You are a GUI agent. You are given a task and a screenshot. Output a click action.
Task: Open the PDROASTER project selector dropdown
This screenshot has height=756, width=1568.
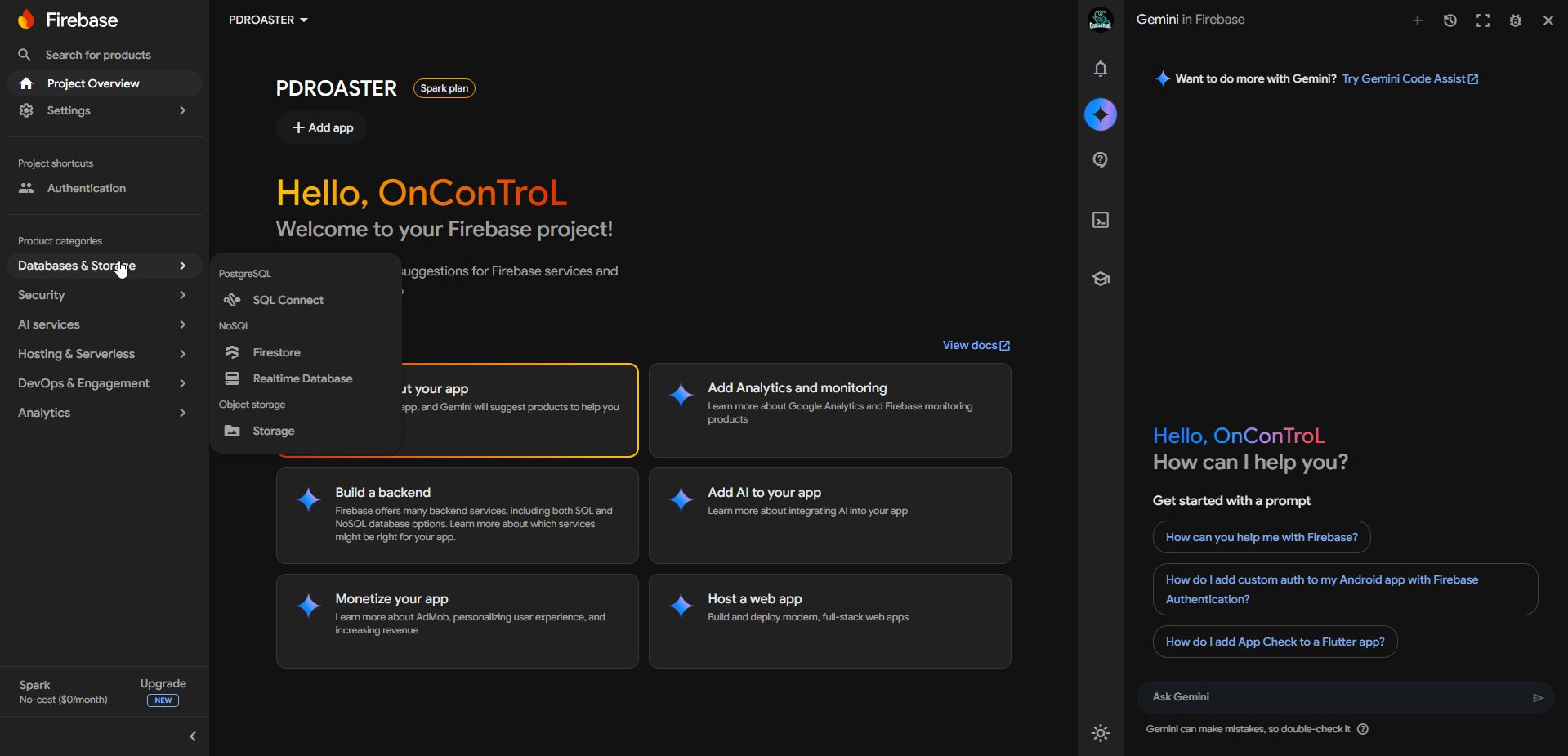tap(268, 20)
